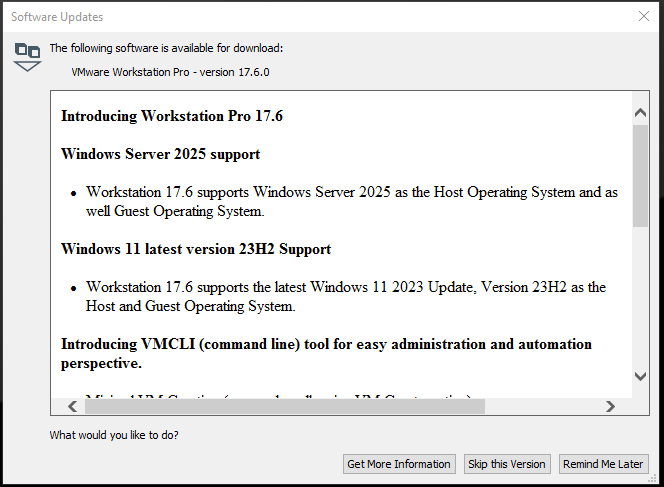The height and width of the screenshot is (487, 664).
Task: Click the Introducing Workstation Pro 17.6 heading
Action: [172, 116]
